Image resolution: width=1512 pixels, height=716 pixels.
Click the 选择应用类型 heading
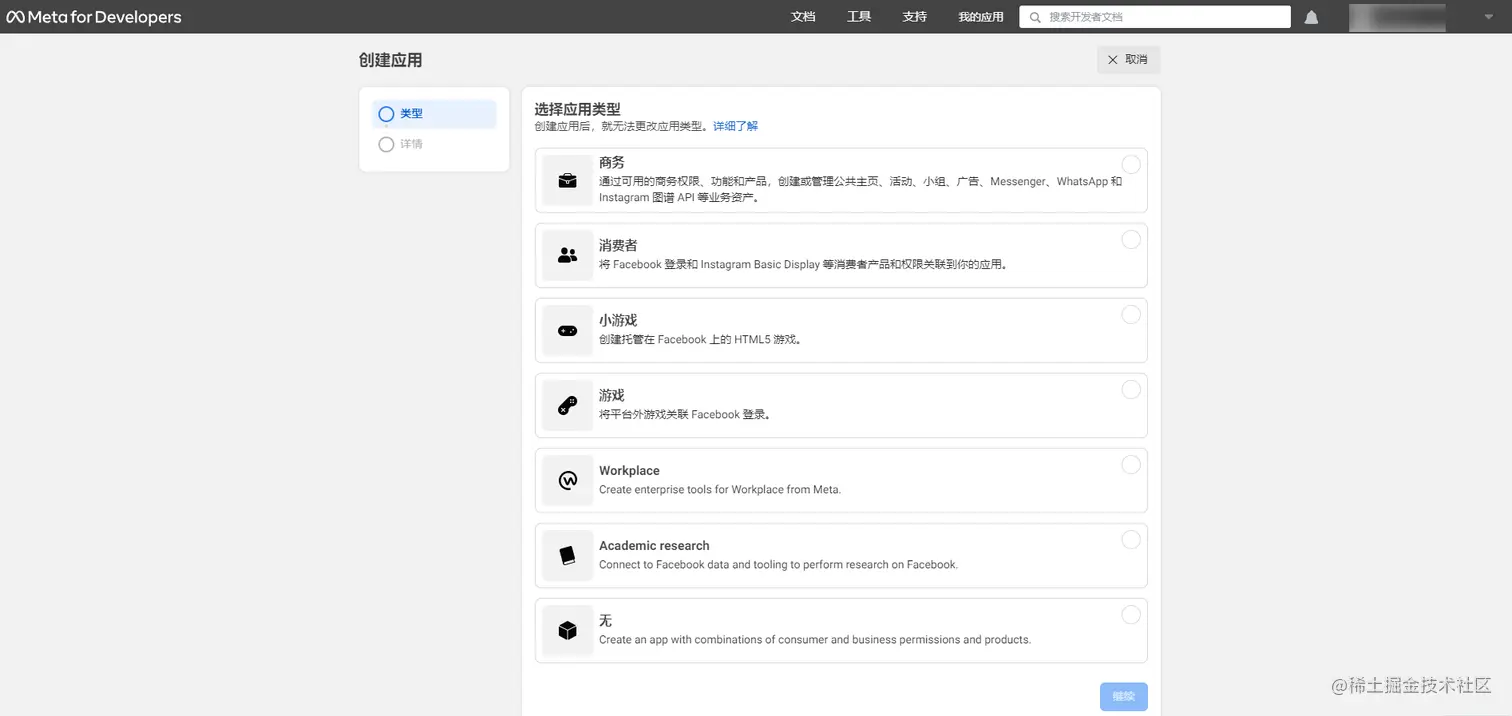[x=577, y=109]
